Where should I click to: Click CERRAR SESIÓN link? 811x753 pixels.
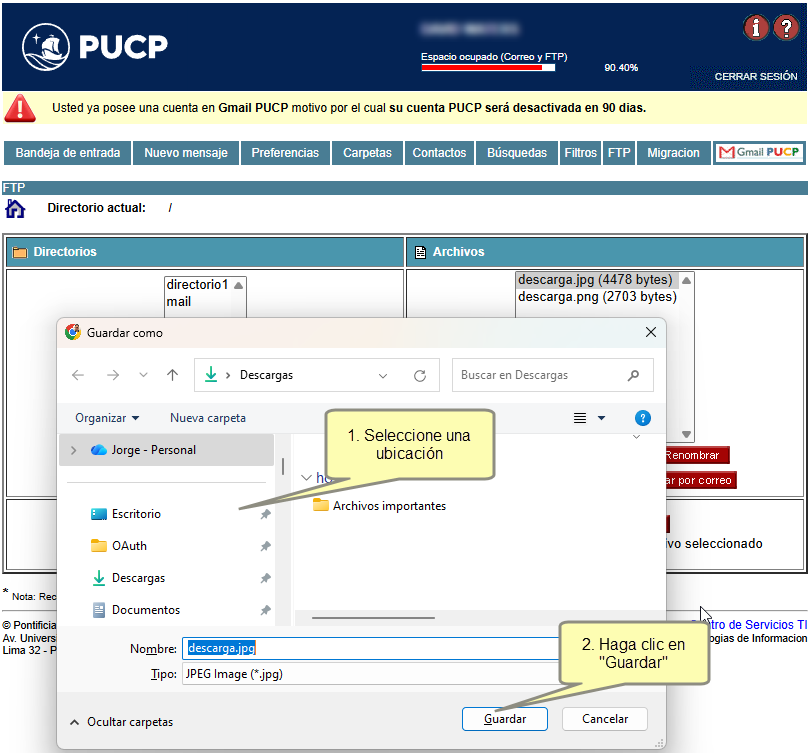point(755,77)
